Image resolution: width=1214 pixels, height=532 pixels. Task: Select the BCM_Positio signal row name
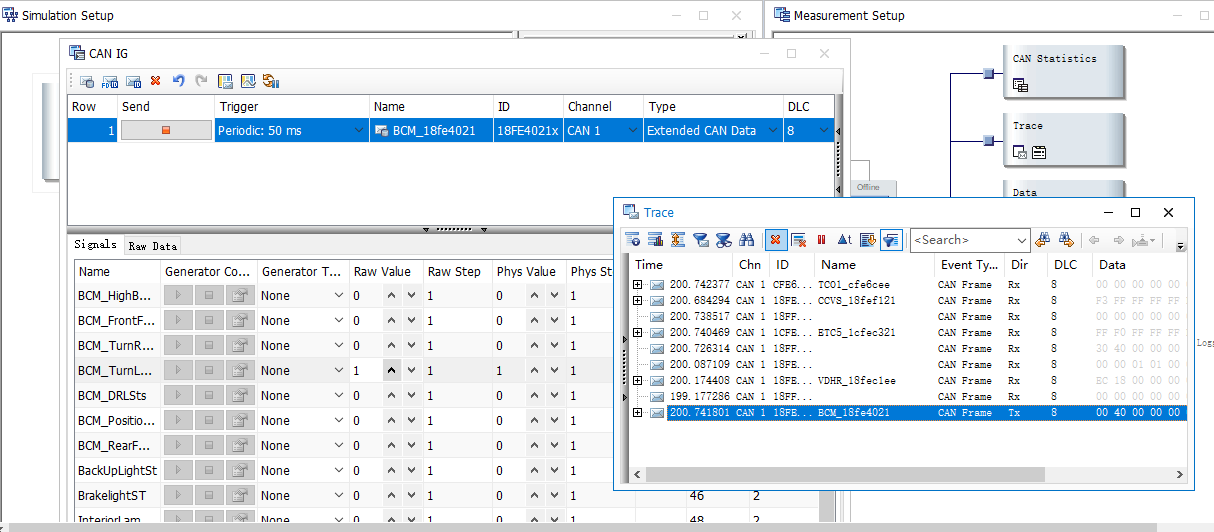point(116,421)
